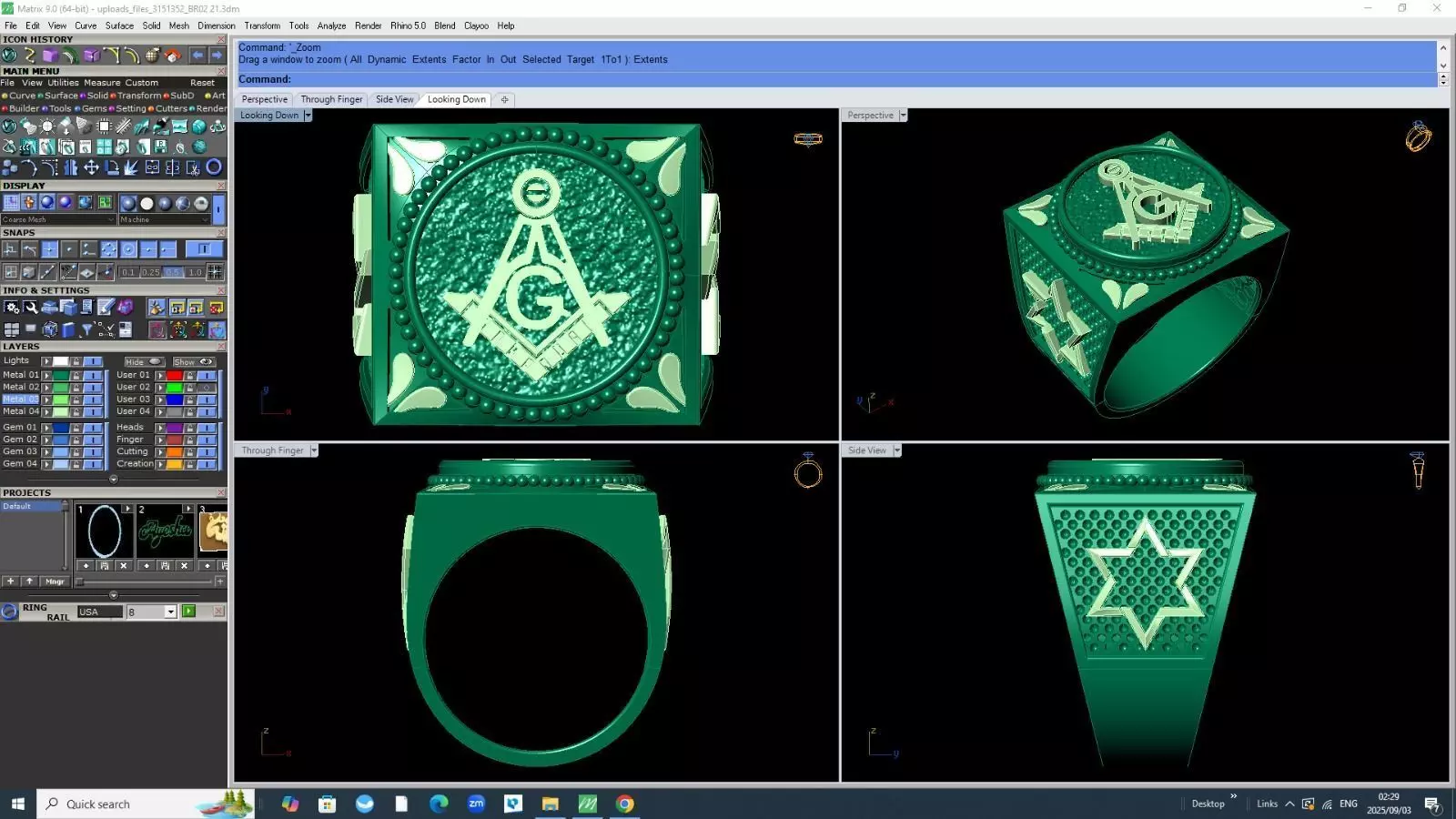
Task: Open the Side View viewport title dropdown arrow
Action: [896, 450]
